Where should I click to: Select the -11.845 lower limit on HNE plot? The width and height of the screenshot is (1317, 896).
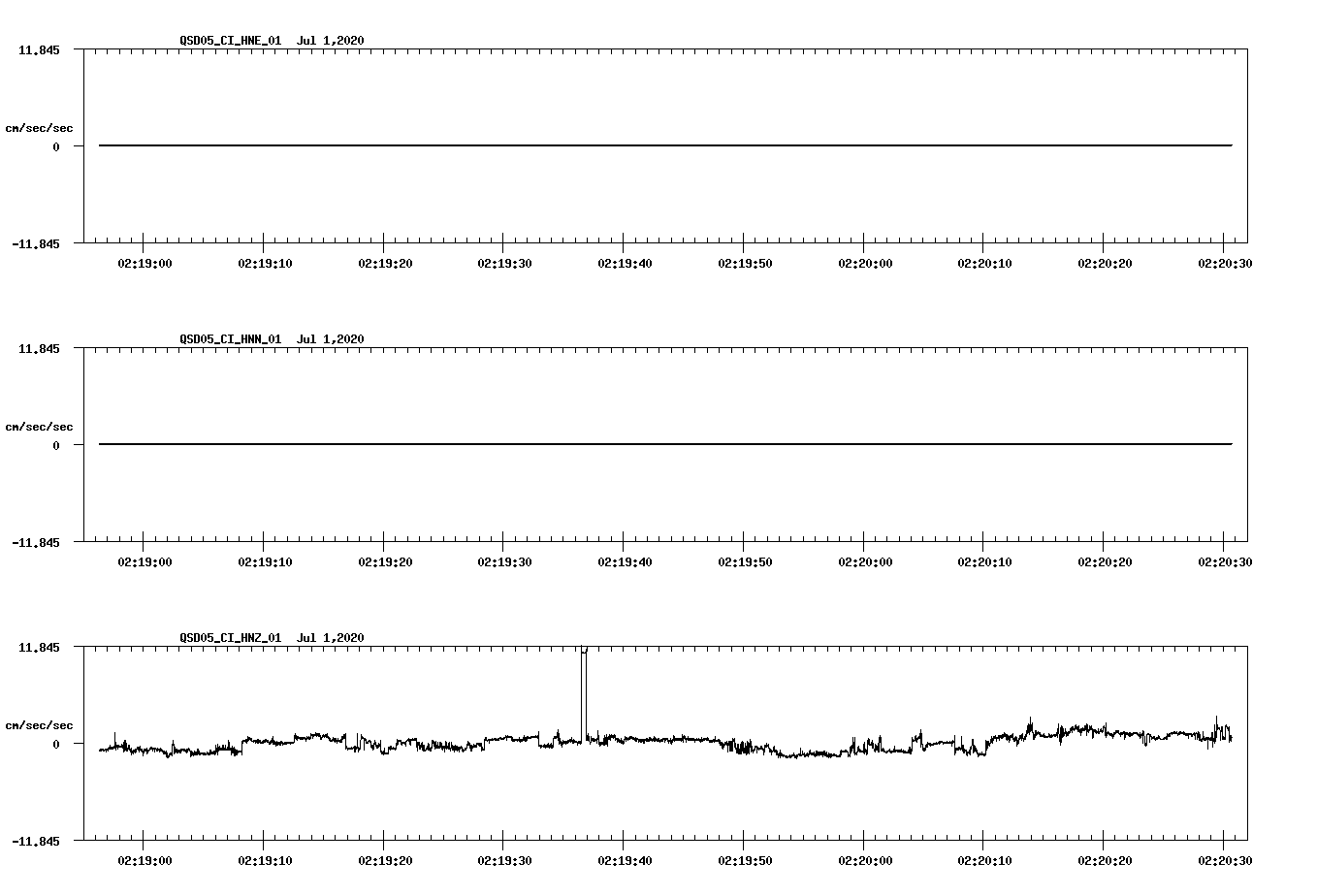pyautogui.click(x=35, y=243)
